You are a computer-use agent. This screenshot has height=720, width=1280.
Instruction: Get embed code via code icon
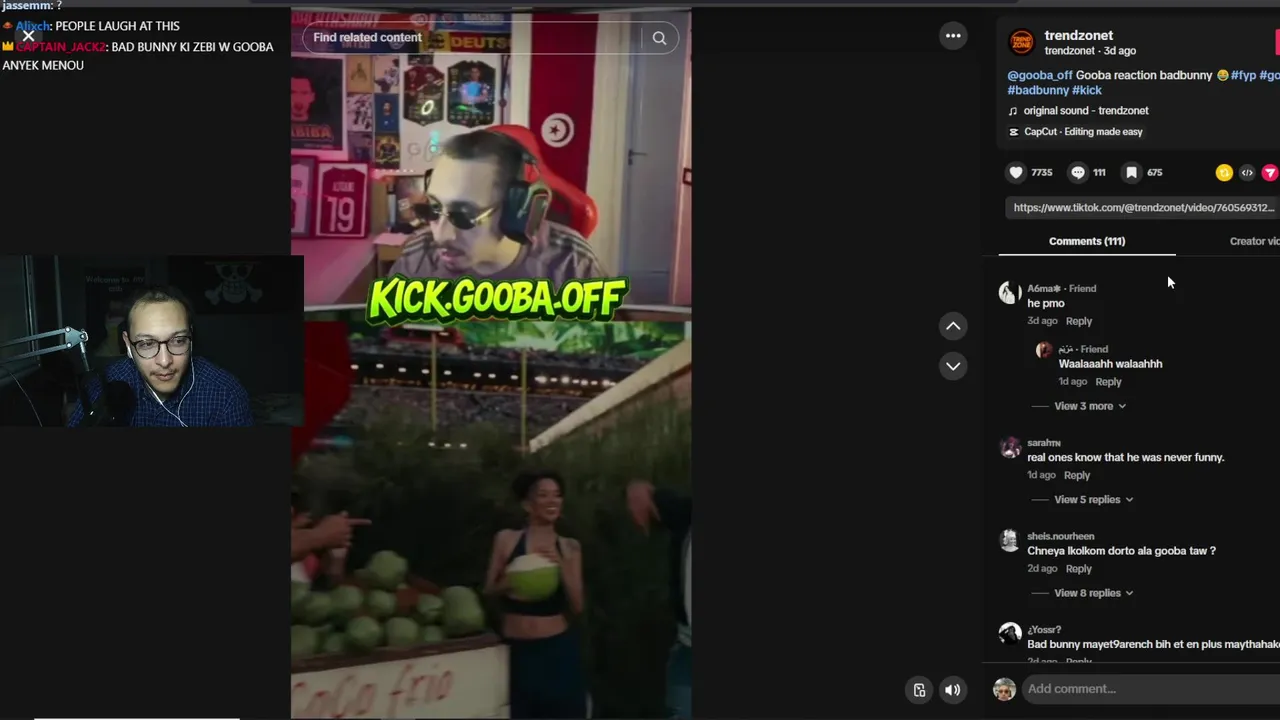point(1247,173)
